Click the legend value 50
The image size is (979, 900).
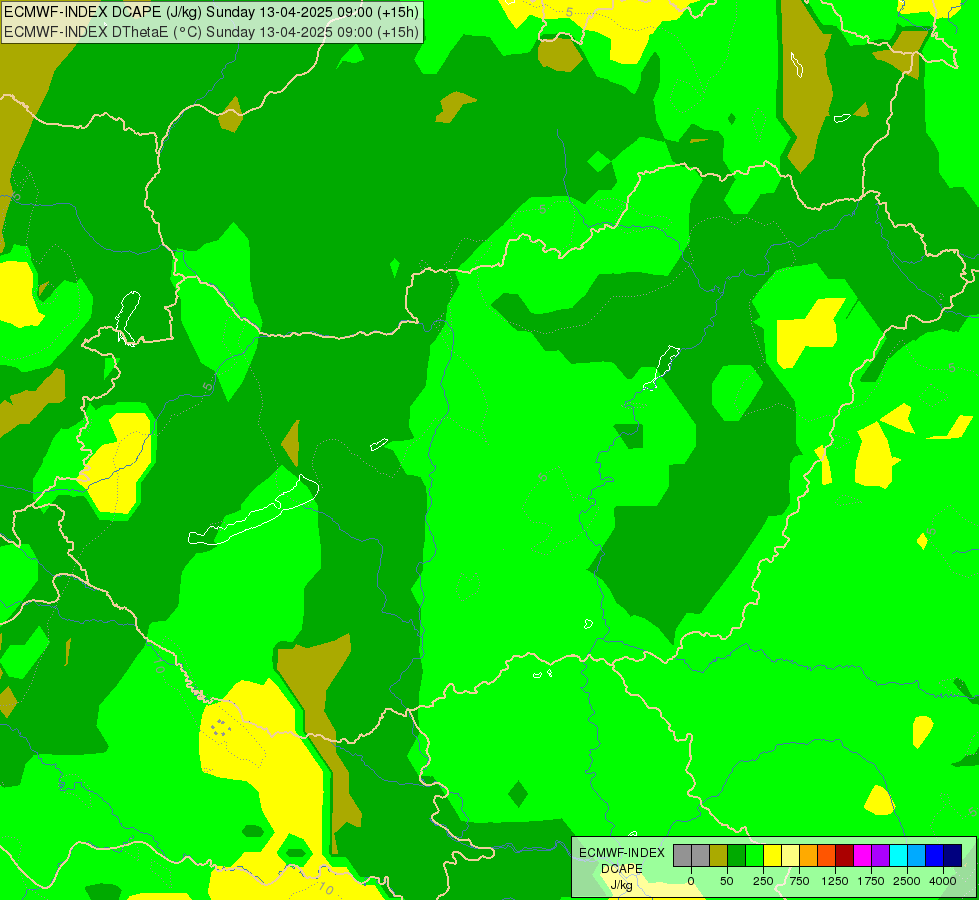point(727,881)
